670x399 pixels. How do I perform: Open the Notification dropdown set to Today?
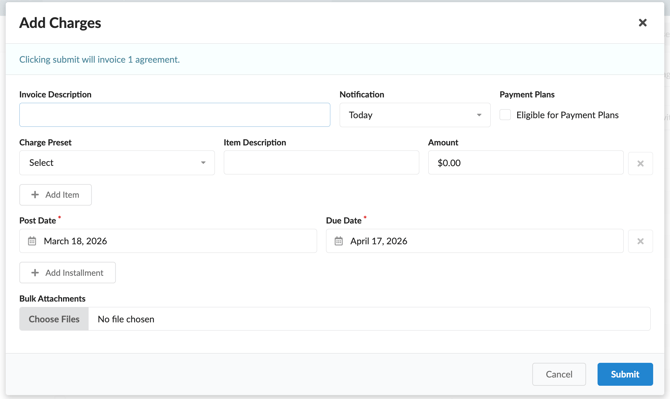[x=415, y=115]
